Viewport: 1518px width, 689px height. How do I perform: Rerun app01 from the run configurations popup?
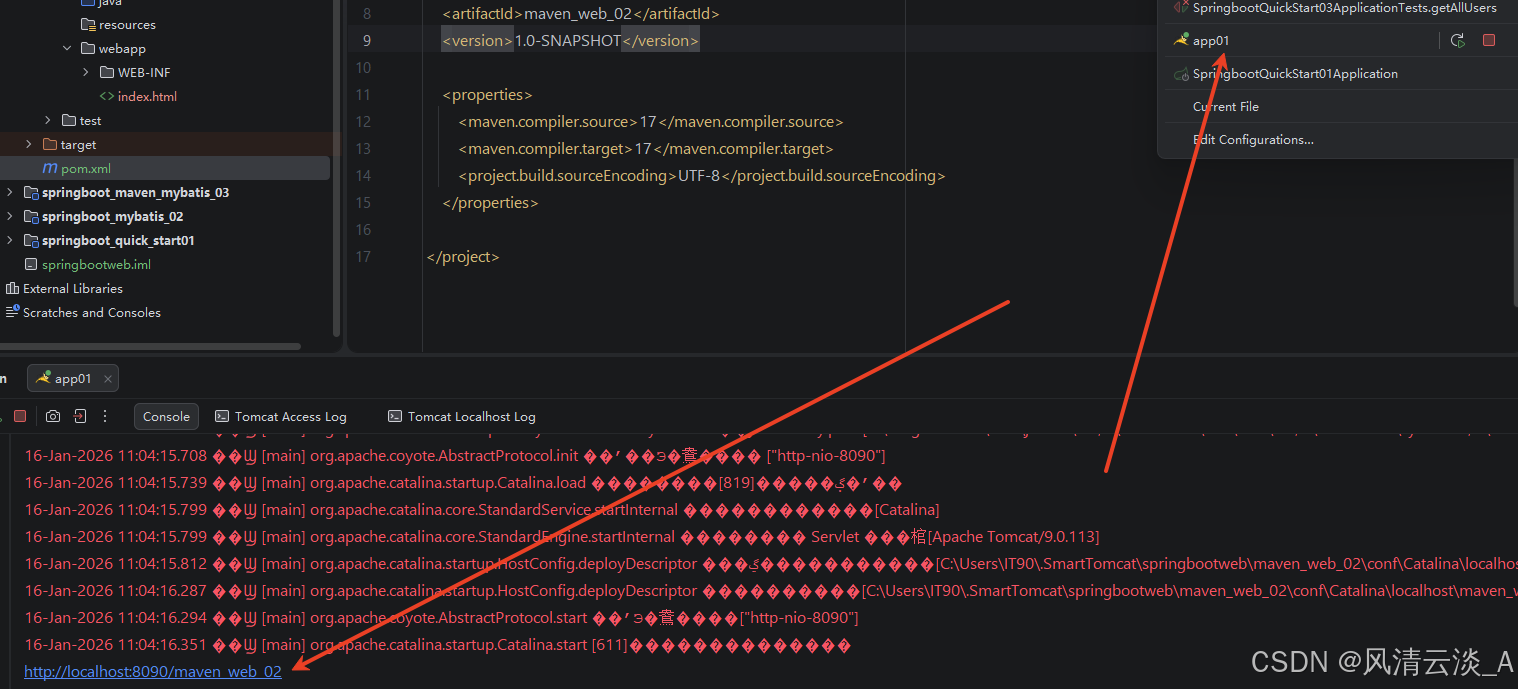coord(1458,40)
